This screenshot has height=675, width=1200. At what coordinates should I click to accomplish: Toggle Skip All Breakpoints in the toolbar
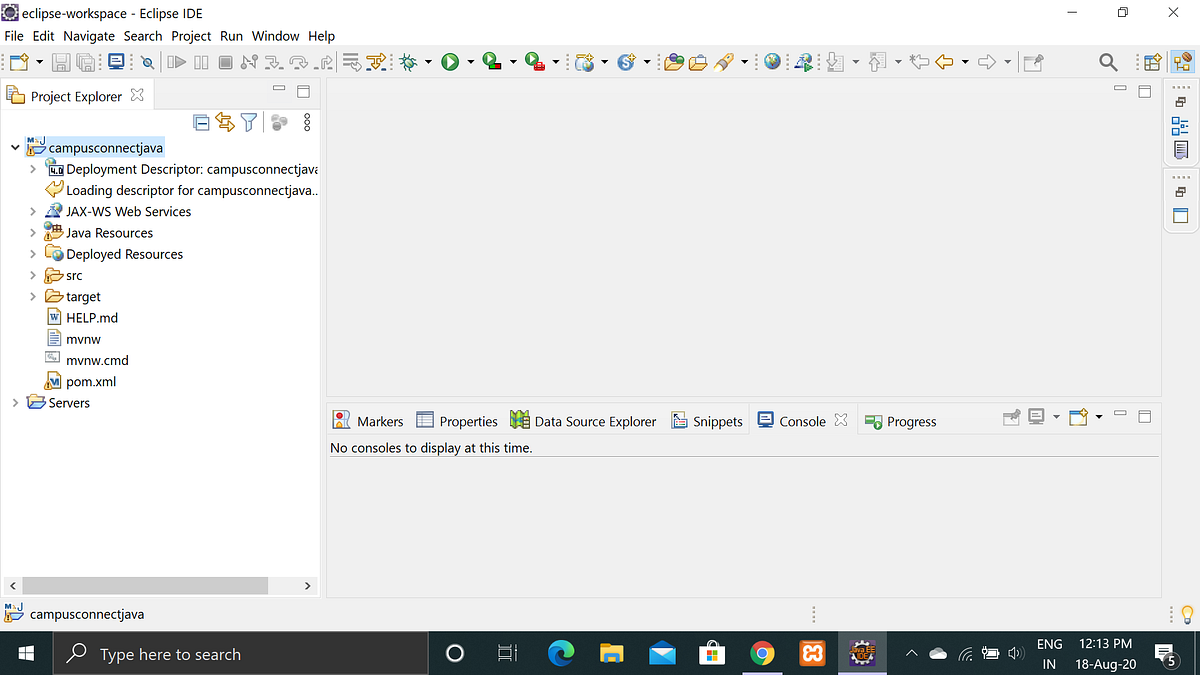point(351,62)
